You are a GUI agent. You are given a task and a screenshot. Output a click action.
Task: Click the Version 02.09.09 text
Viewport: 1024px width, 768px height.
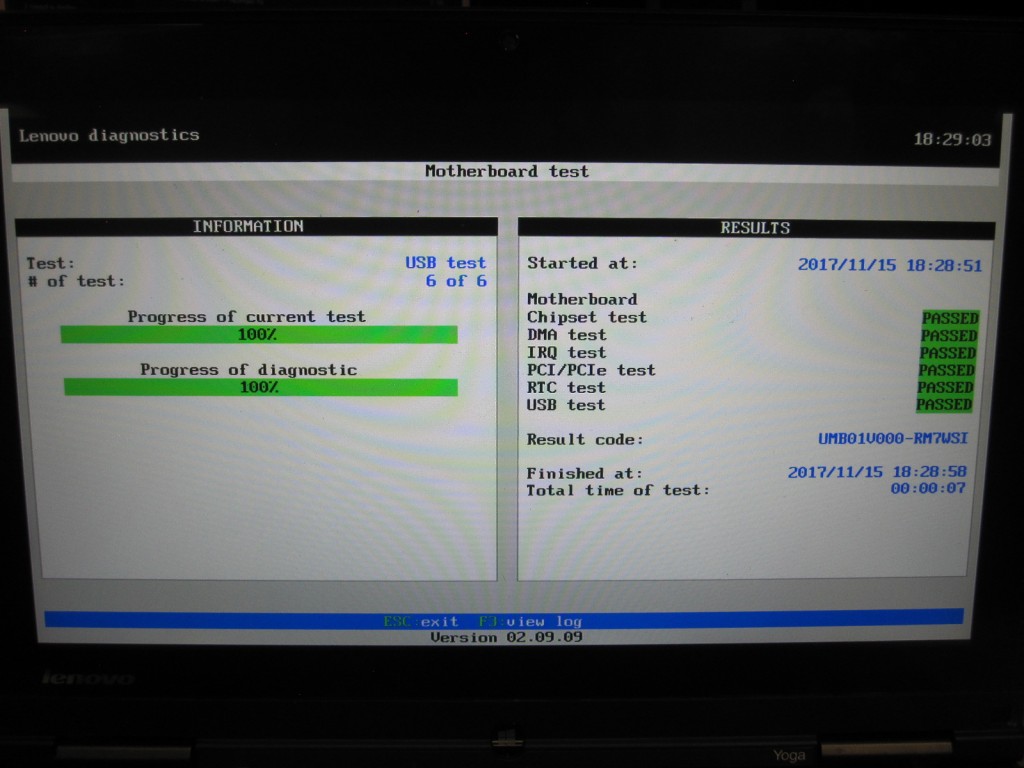coord(506,637)
